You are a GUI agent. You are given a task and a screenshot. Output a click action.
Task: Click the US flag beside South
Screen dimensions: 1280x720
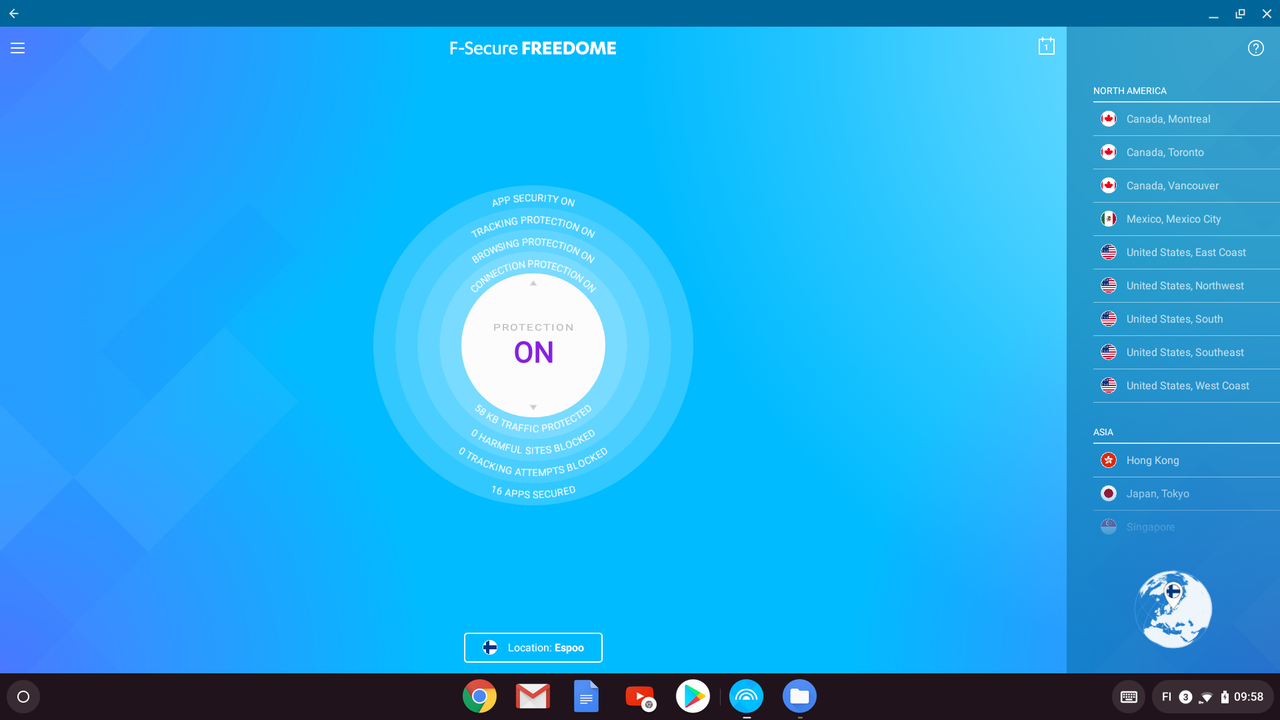tap(1108, 319)
